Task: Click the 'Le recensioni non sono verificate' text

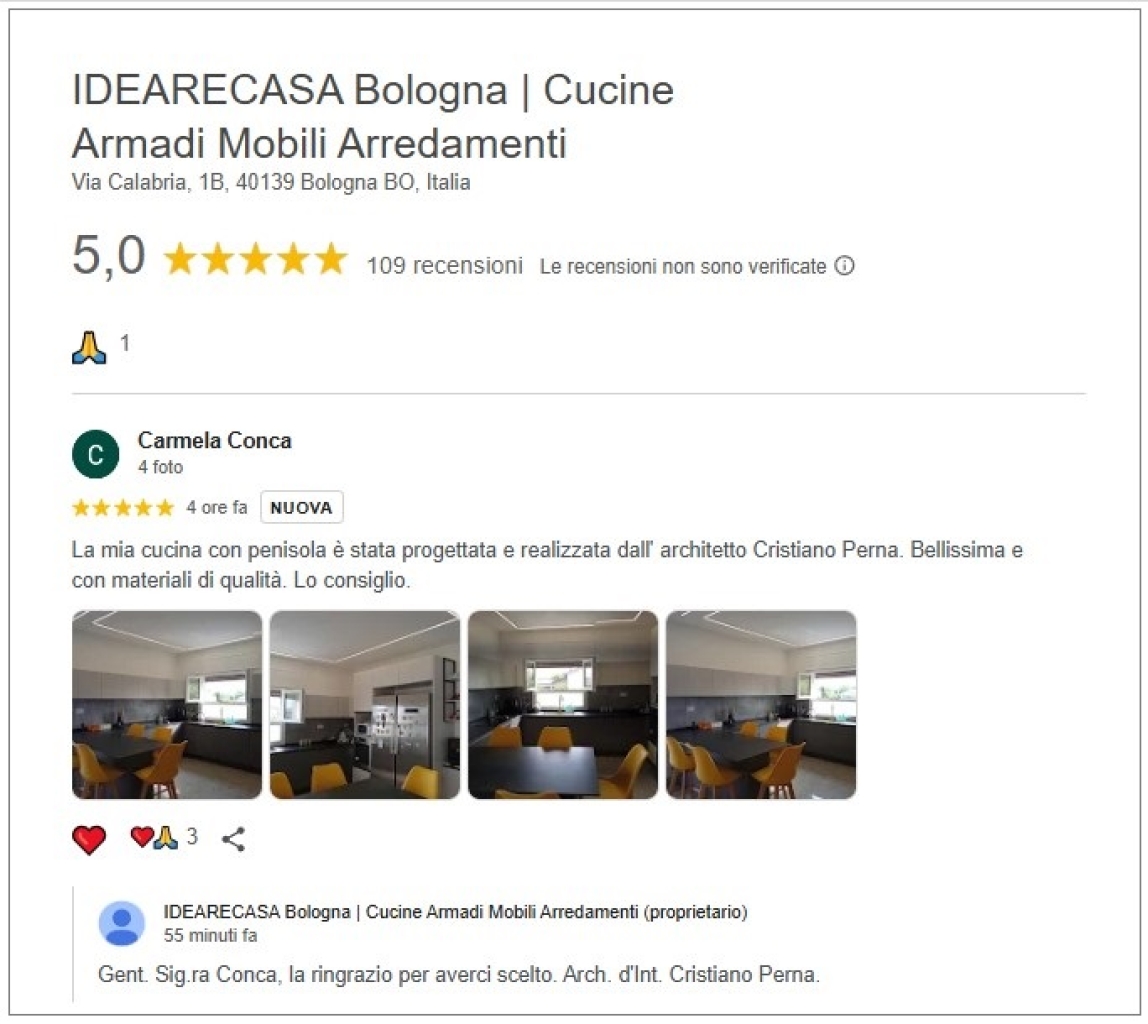Action: 683,266
